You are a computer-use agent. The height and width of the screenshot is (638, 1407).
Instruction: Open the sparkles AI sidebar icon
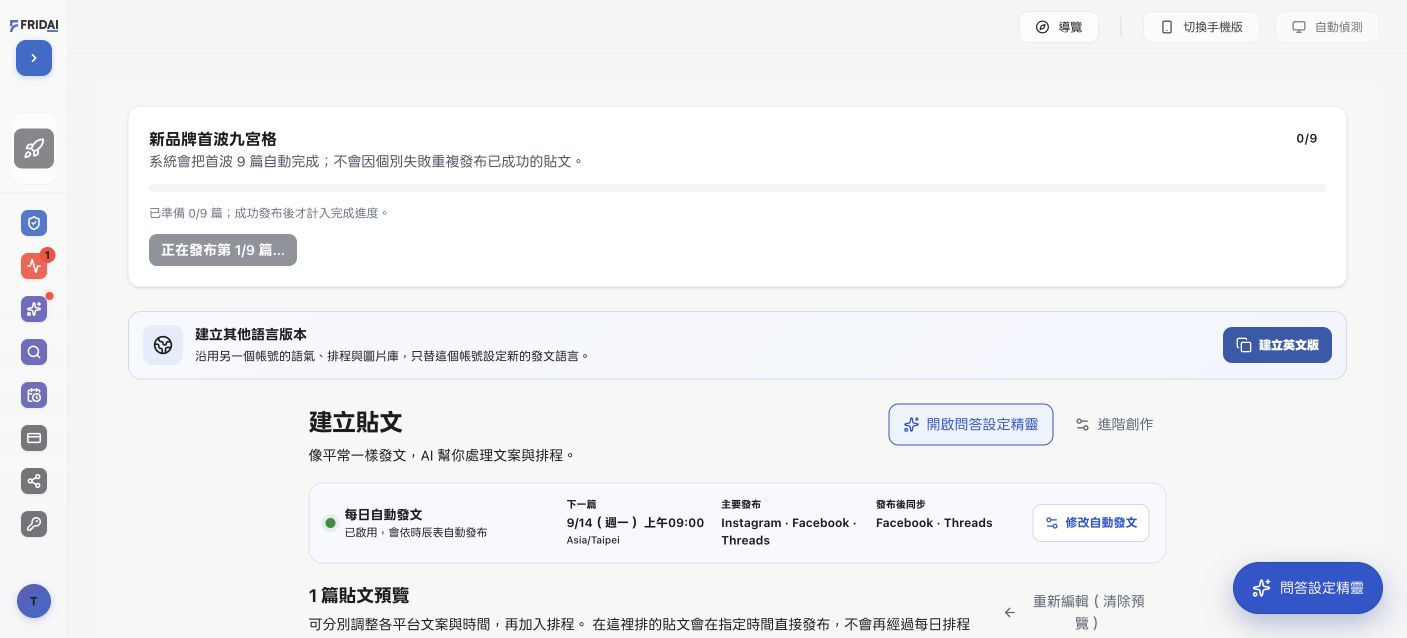(x=34, y=309)
